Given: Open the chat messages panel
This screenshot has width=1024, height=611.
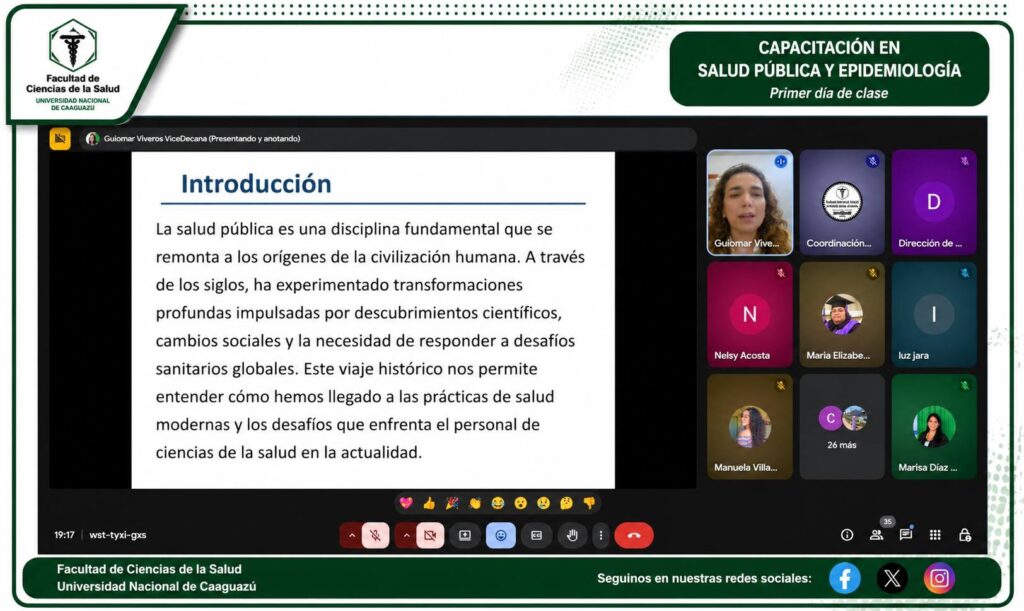Looking at the screenshot, I should (x=905, y=535).
